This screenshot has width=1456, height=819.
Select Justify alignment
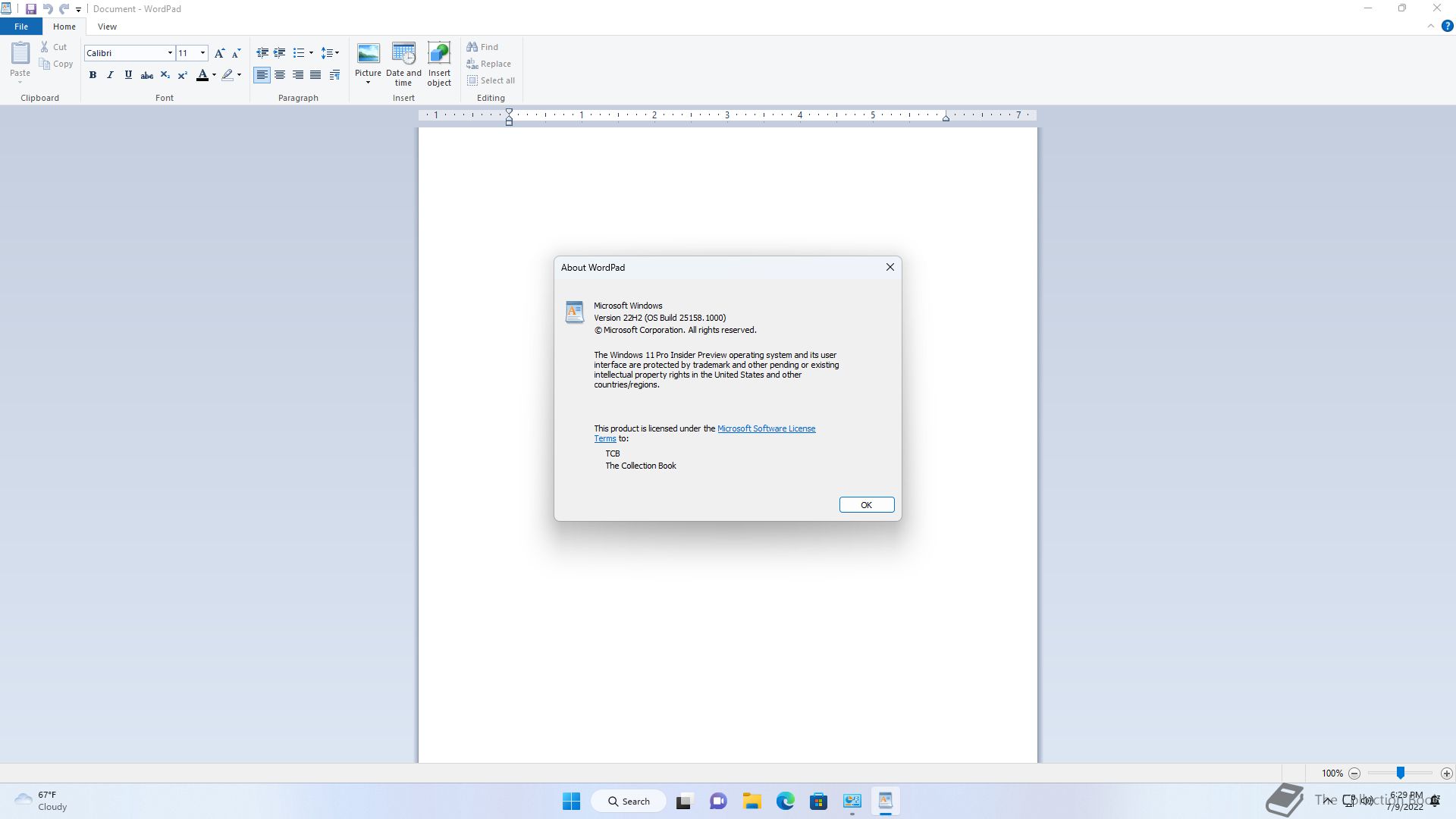pyautogui.click(x=315, y=75)
